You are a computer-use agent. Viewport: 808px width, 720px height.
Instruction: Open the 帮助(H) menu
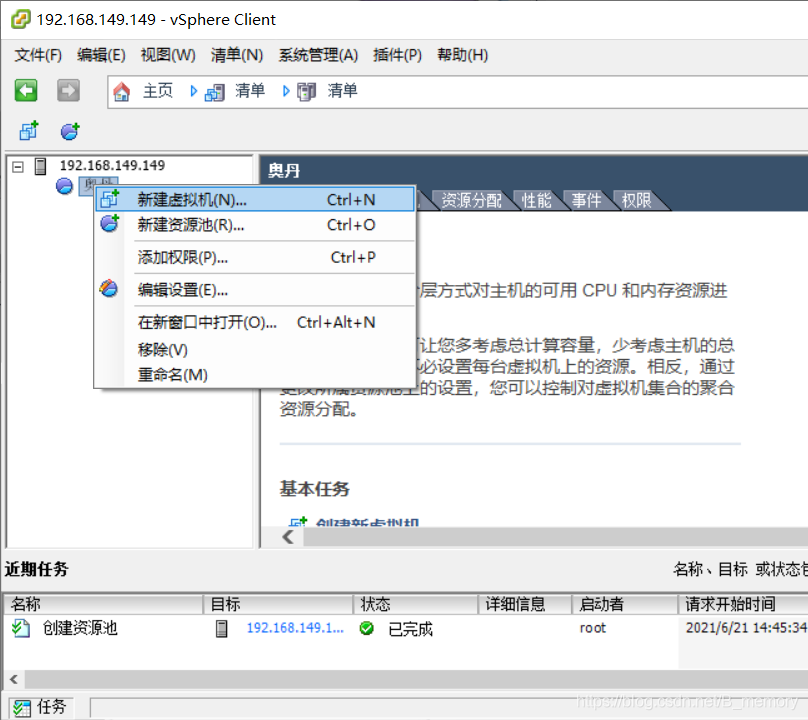[463, 55]
